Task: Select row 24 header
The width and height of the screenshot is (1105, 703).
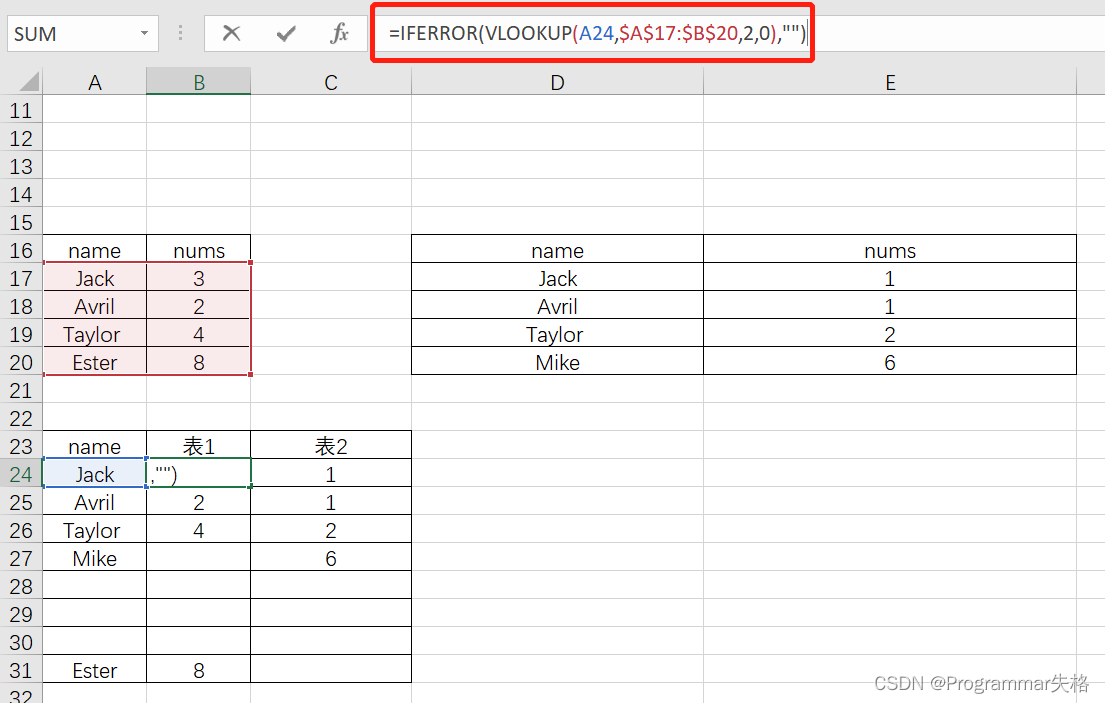Action: tap(21, 474)
